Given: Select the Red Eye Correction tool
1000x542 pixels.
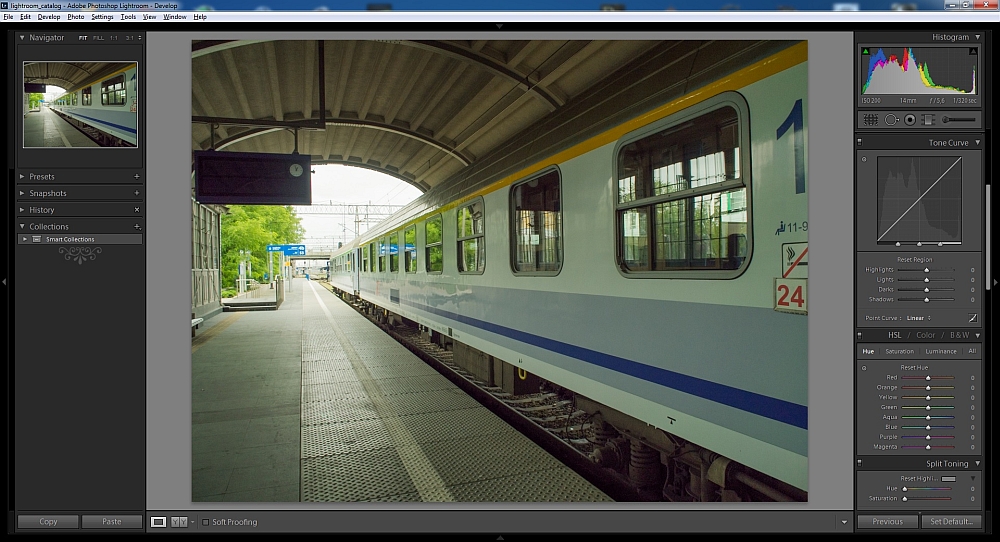Looking at the screenshot, I should (x=910, y=120).
